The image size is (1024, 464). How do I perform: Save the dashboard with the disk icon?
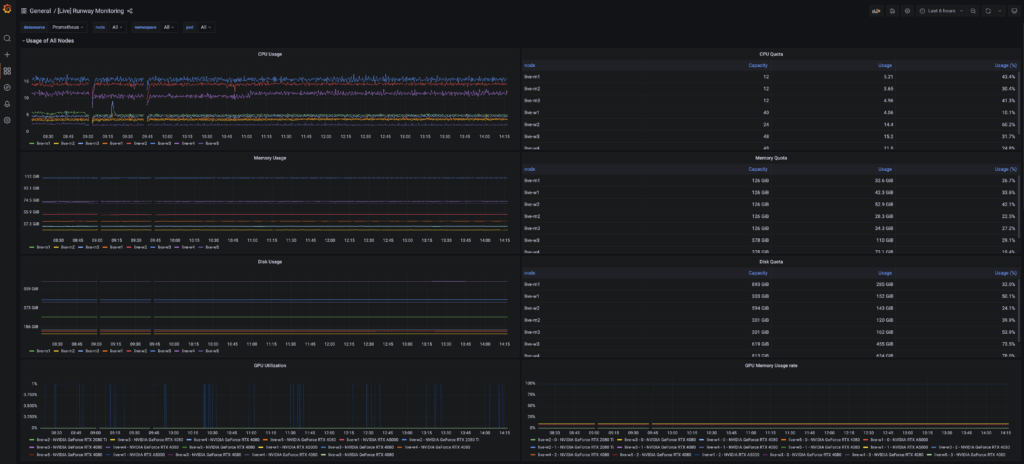tap(892, 10)
